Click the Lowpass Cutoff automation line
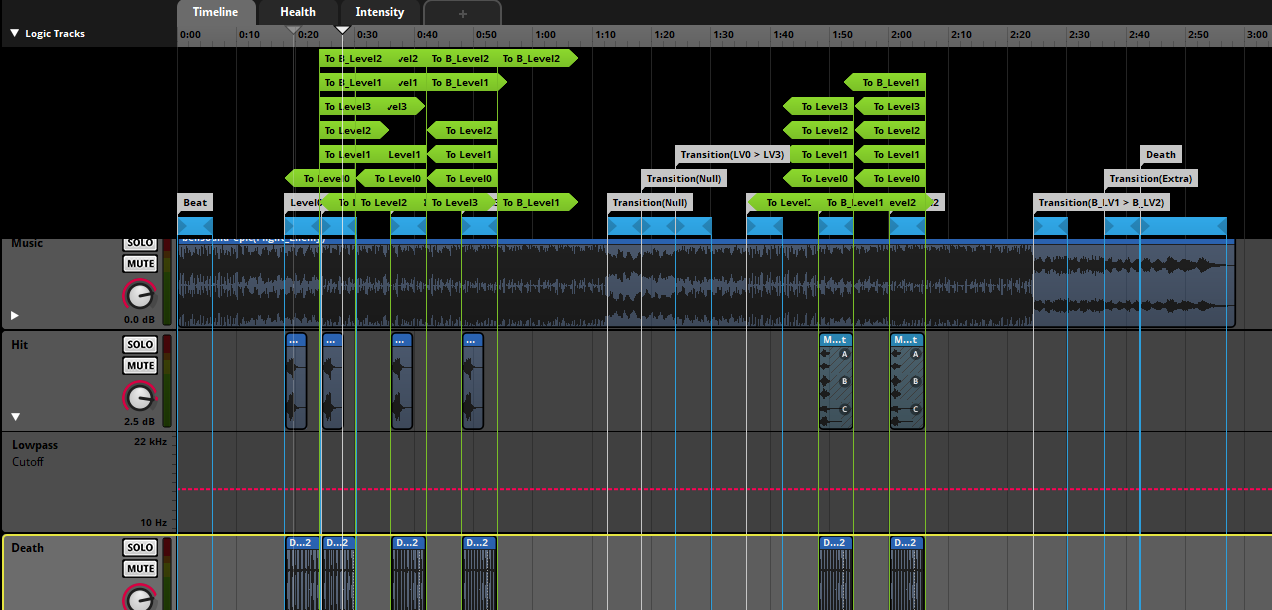This screenshot has width=1272, height=610. tap(700, 489)
